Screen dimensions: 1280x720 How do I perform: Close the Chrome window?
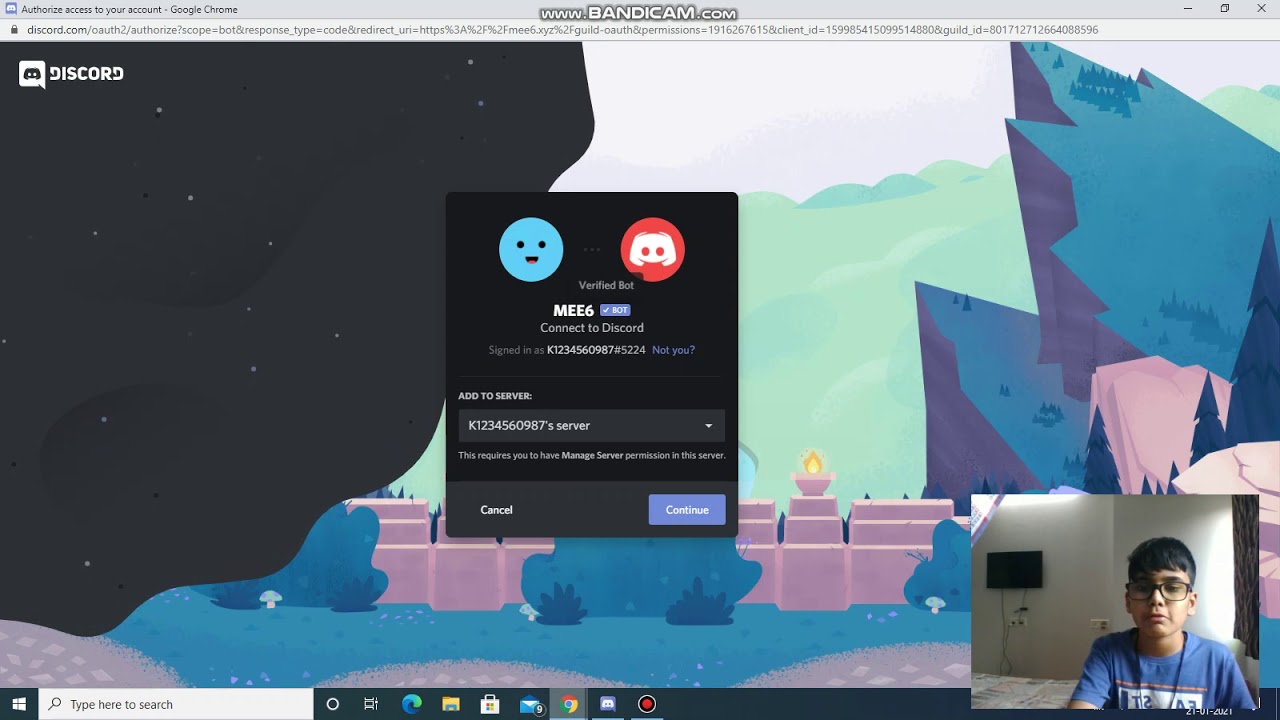(1261, 9)
